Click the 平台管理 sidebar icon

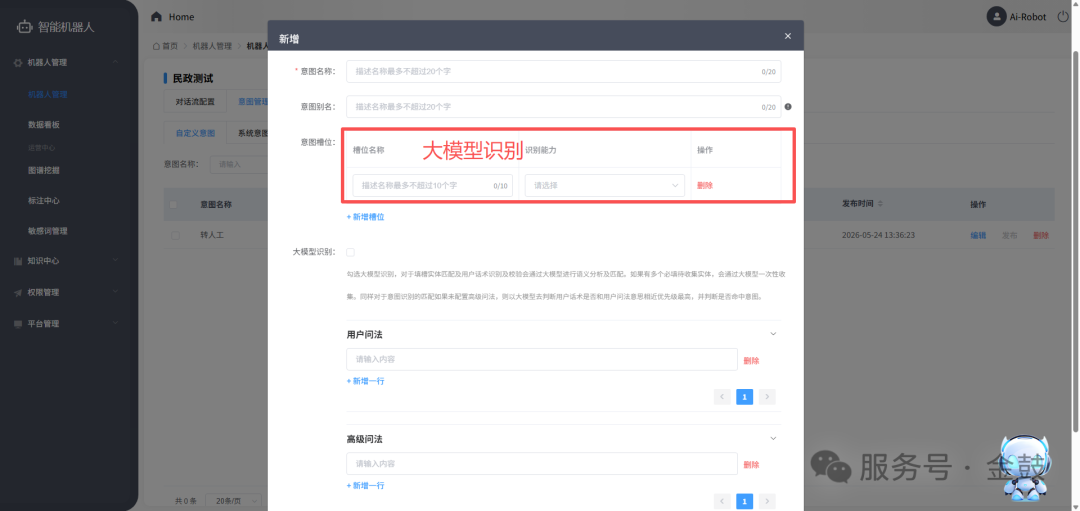coord(18,324)
